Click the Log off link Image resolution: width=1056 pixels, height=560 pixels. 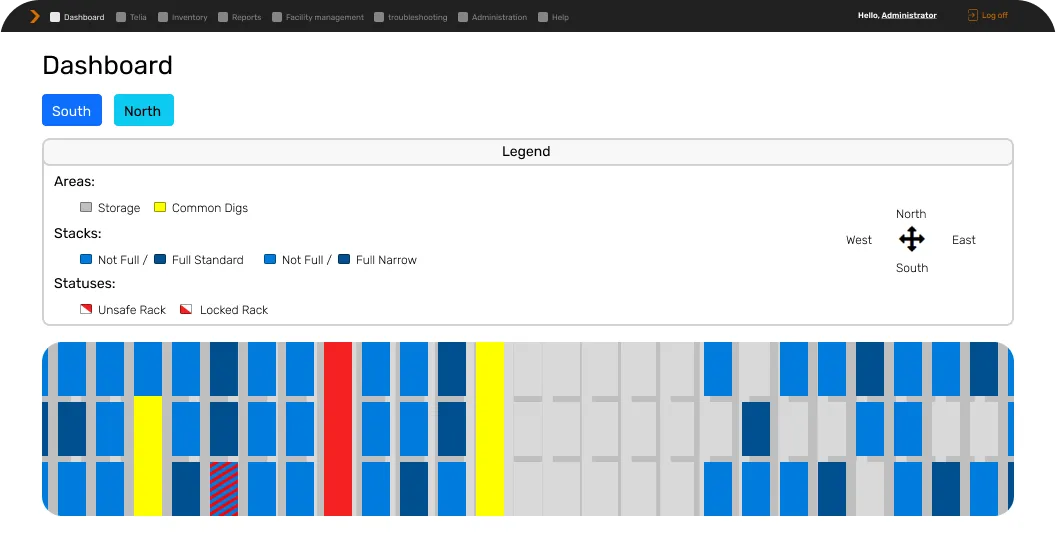(x=995, y=16)
